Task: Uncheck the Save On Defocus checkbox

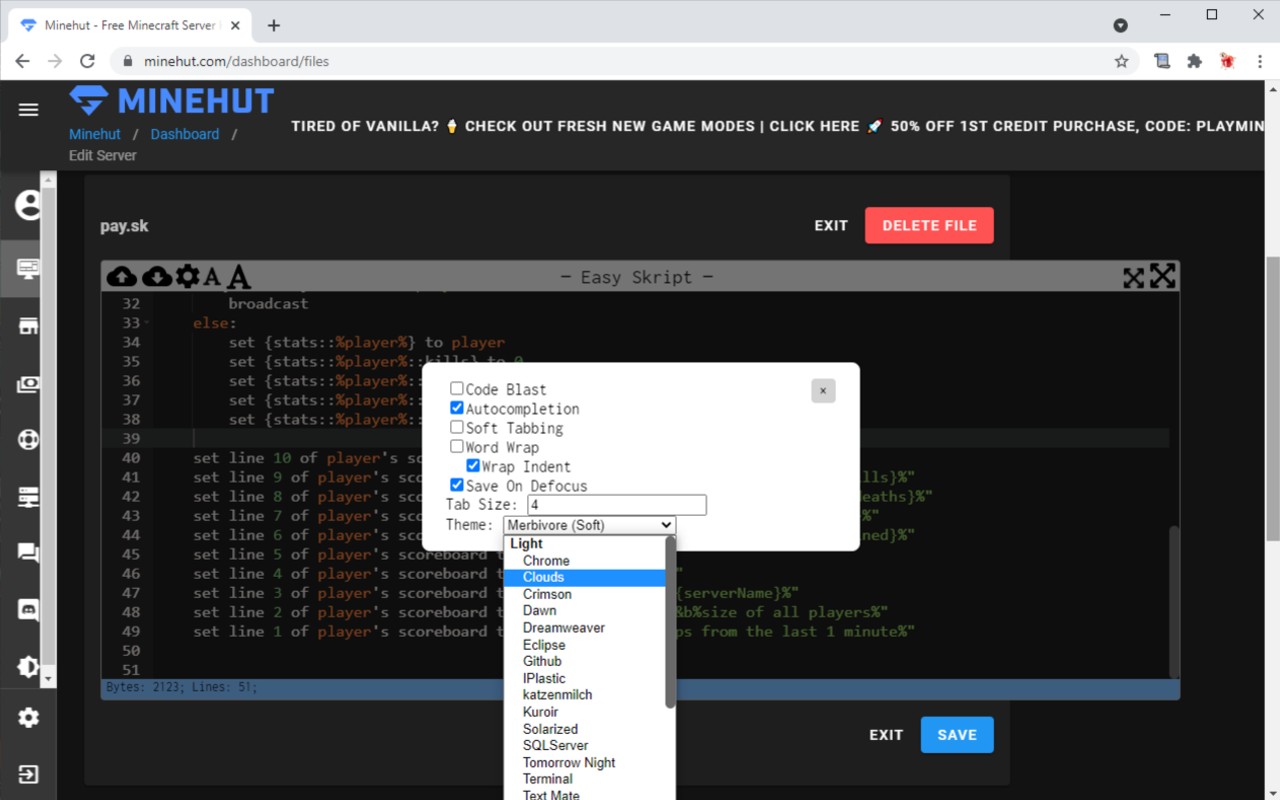Action: click(x=456, y=485)
